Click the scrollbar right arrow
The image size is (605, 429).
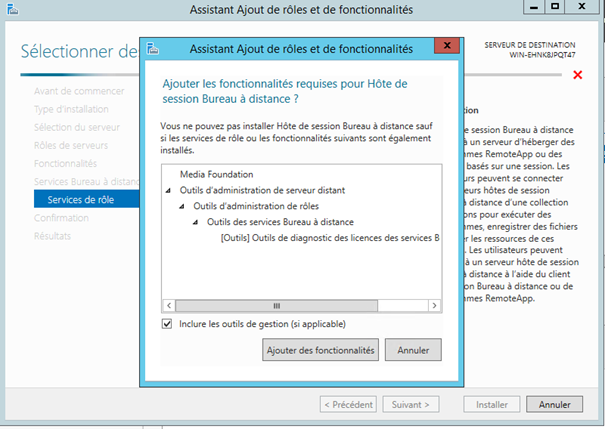(433, 305)
